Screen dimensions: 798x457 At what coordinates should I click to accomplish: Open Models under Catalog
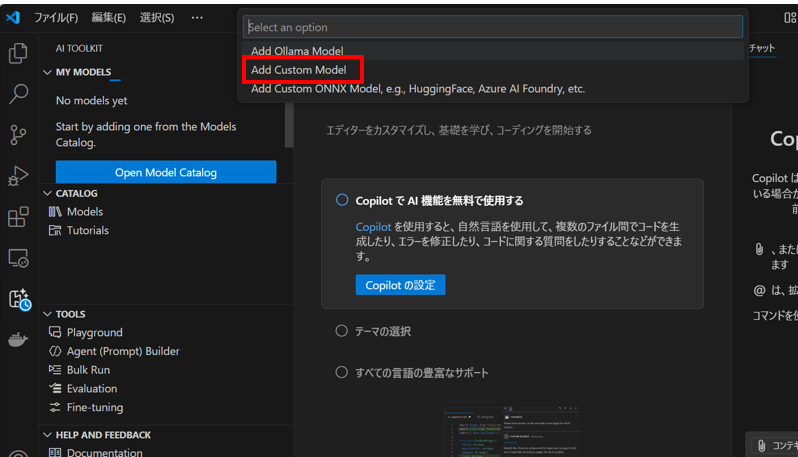coord(84,211)
